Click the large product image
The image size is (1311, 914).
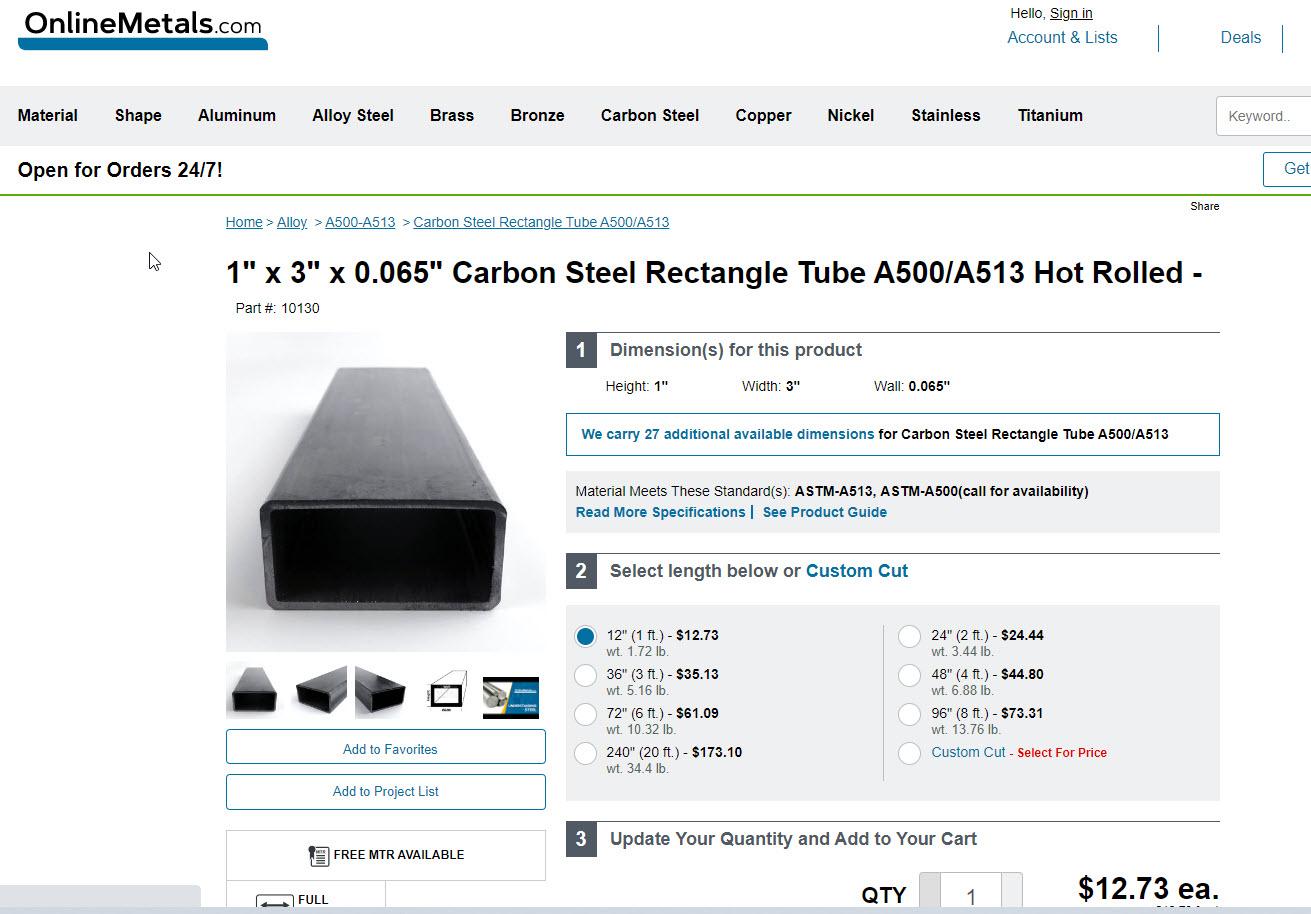coord(385,491)
